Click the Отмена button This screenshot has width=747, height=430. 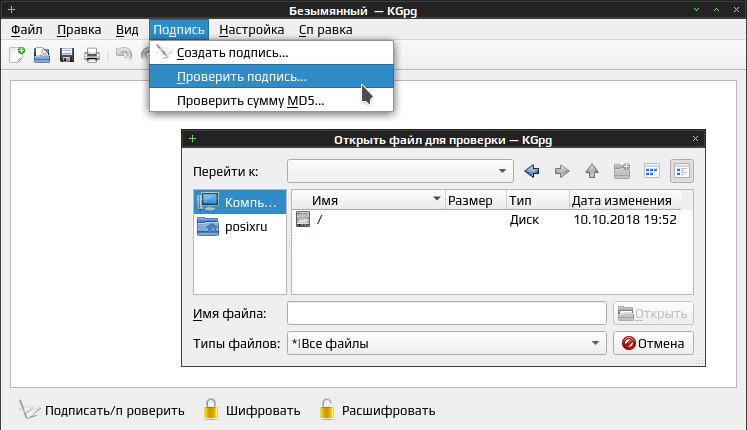click(653, 343)
